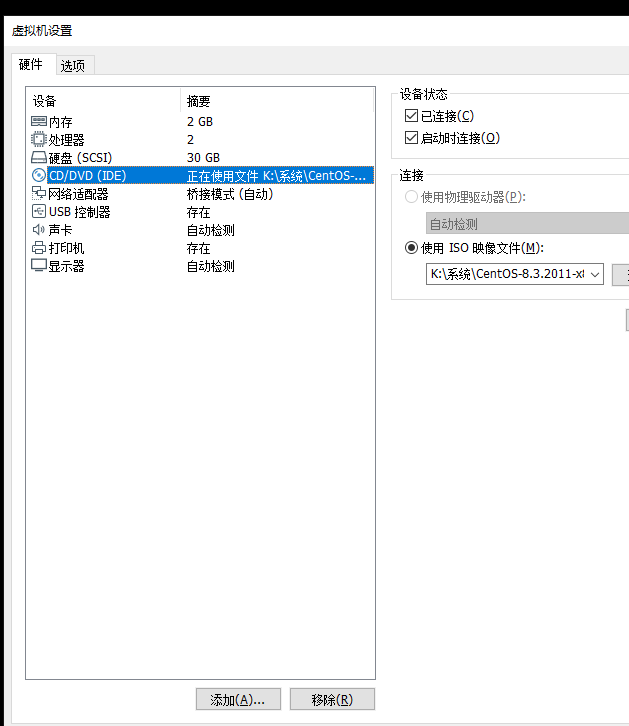The width and height of the screenshot is (629, 726).
Task: Select the processor (处理器) chip icon
Action: [x=39, y=139]
